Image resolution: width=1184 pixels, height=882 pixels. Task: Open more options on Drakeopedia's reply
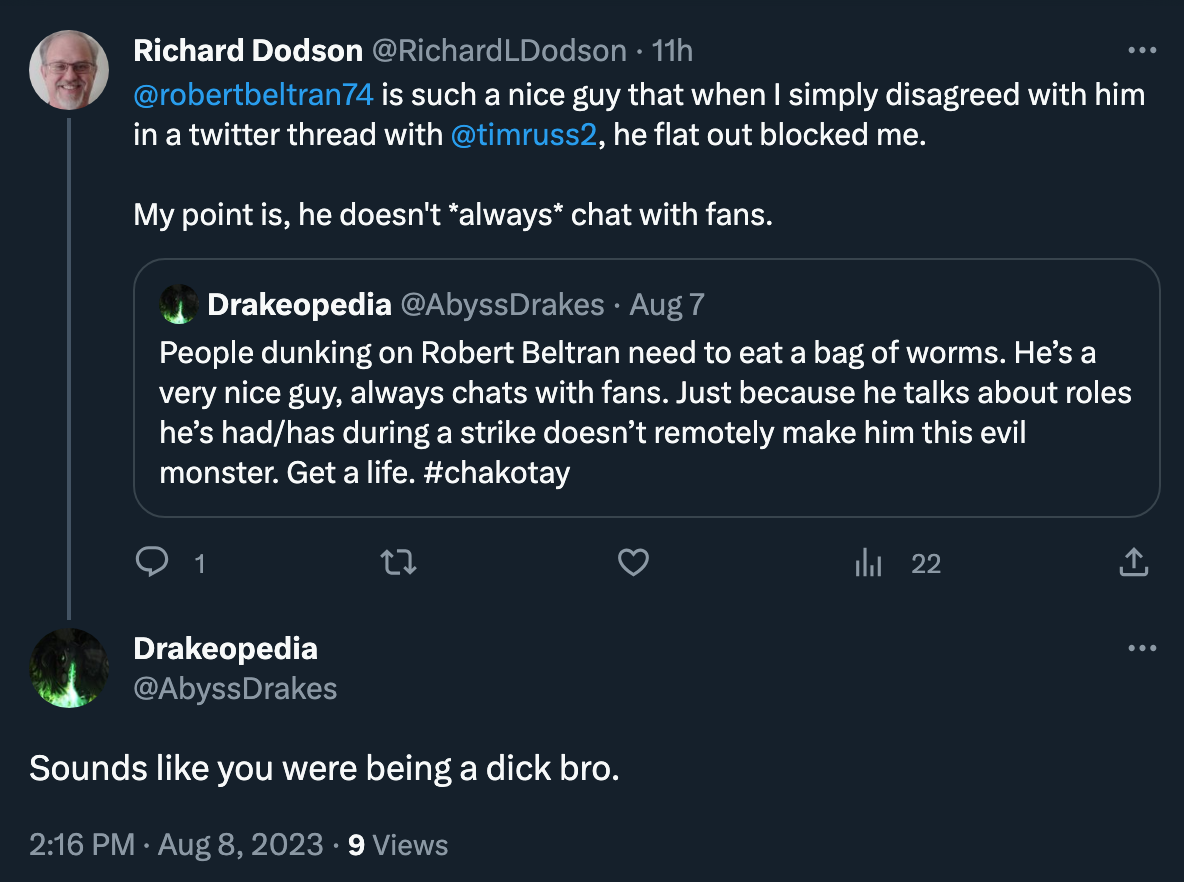click(x=1142, y=648)
